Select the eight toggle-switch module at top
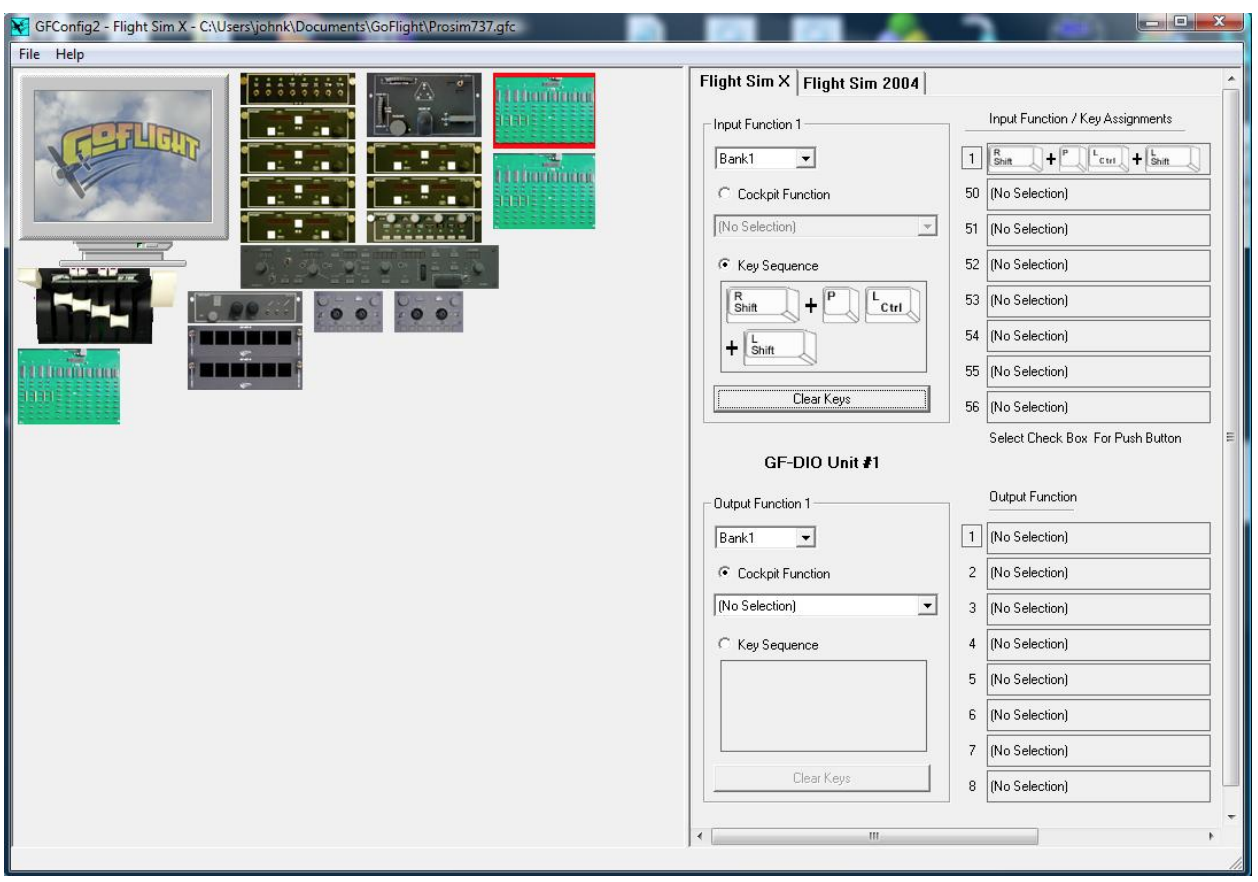The width and height of the screenshot is (1258, 882). tap(298, 89)
